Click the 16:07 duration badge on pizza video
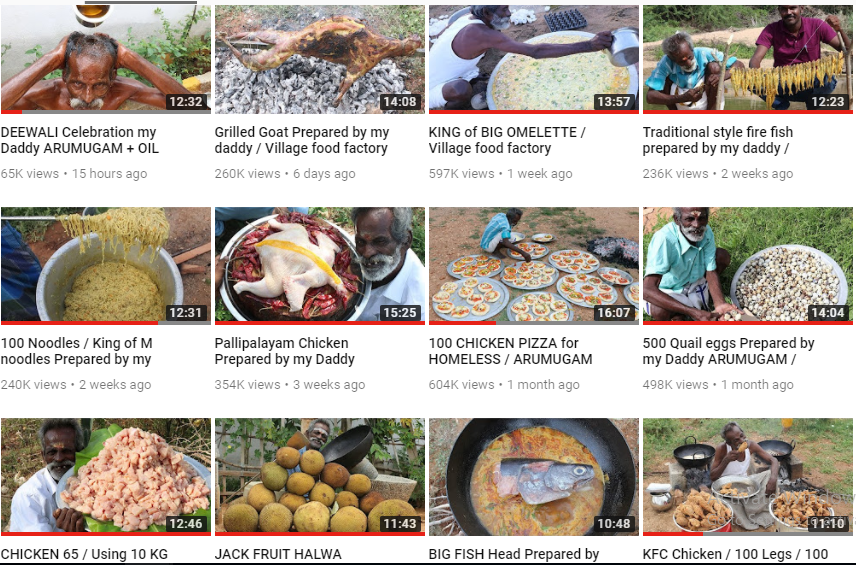Viewport: 856px width, 565px height. click(614, 313)
